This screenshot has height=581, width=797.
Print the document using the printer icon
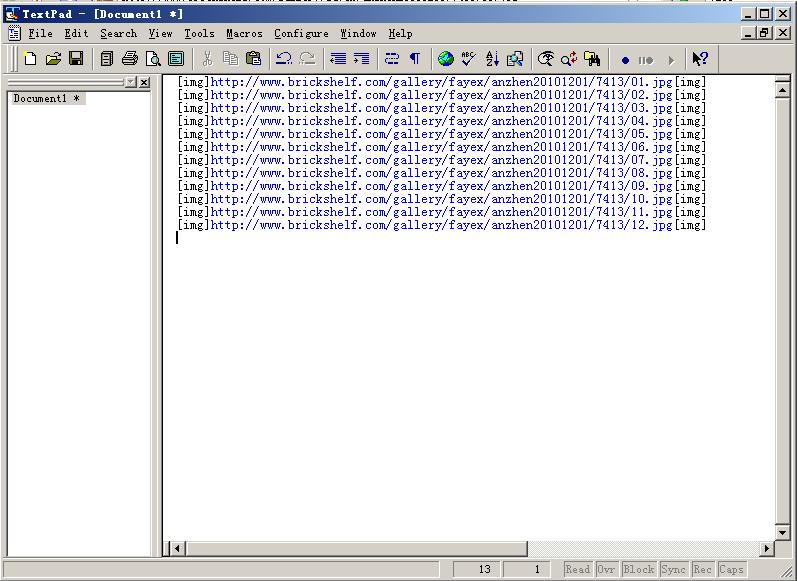click(x=130, y=59)
